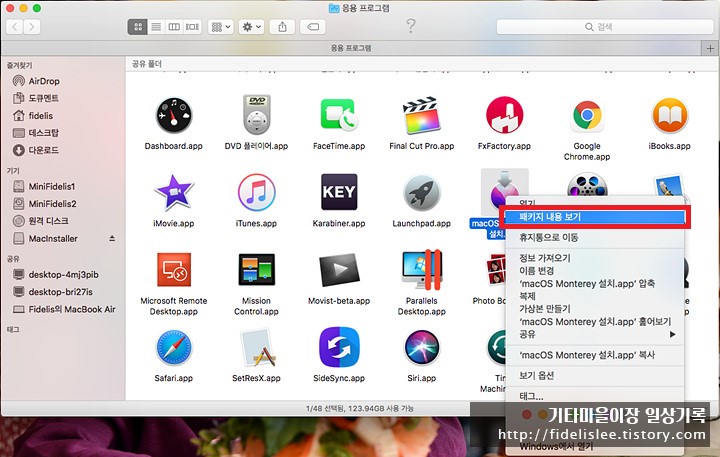Click the Edit Tags toolbar button
This screenshot has width=720, height=457.
click(313, 27)
